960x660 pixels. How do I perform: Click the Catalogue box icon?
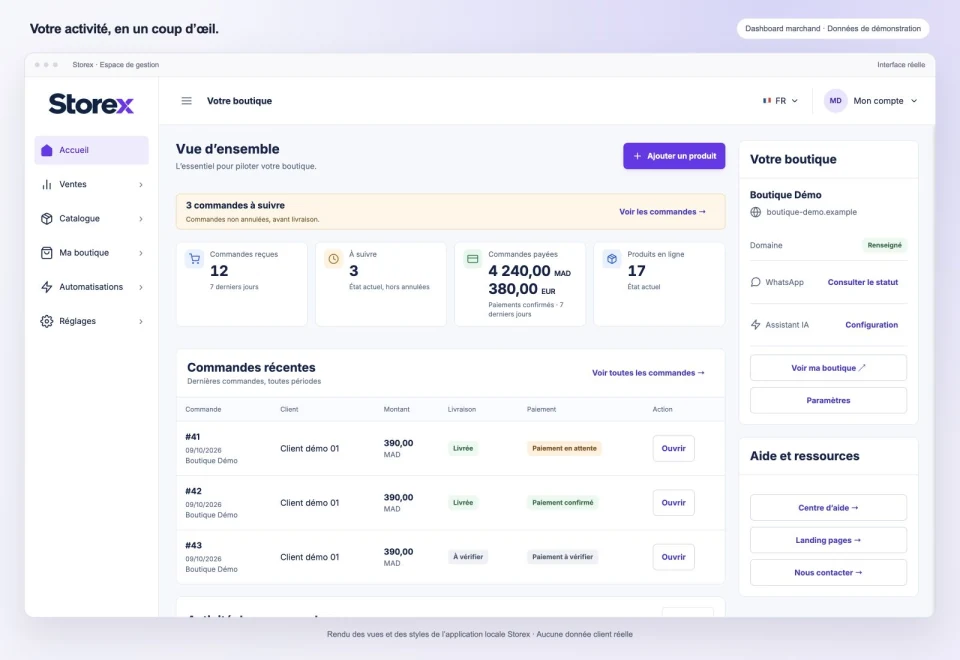tap(47, 219)
